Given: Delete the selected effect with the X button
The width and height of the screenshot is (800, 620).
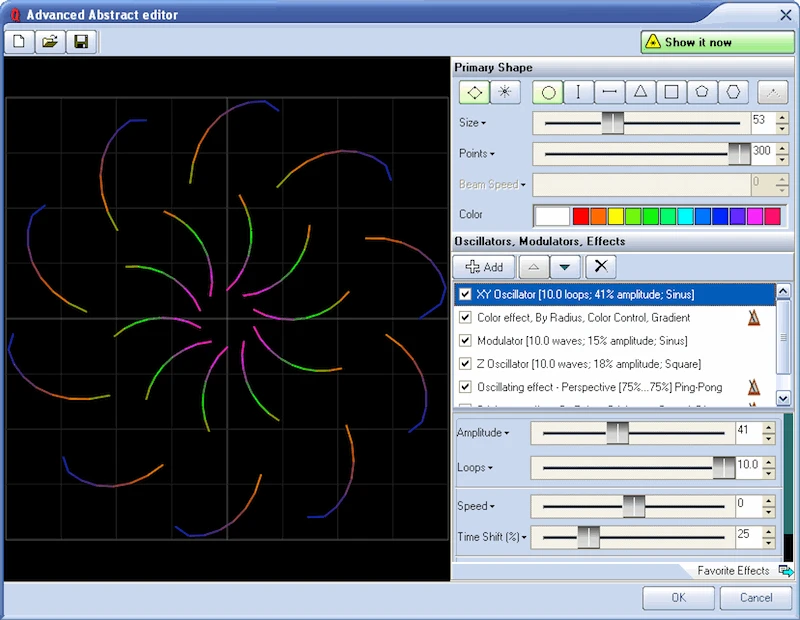Looking at the screenshot, I should 600,267.
